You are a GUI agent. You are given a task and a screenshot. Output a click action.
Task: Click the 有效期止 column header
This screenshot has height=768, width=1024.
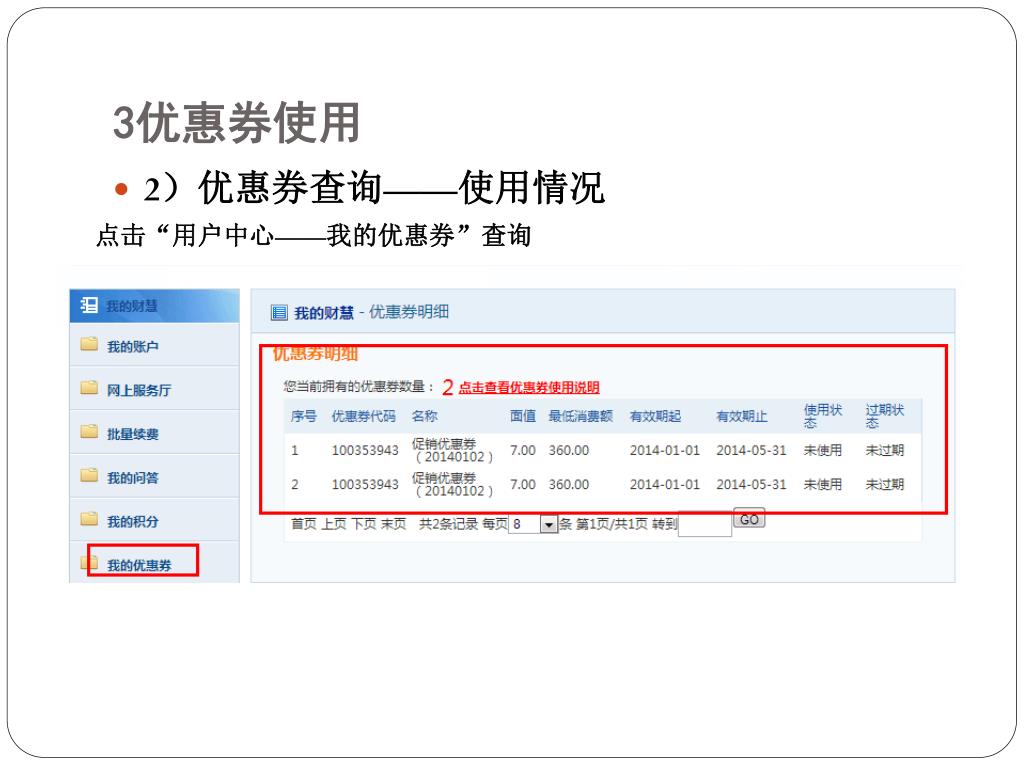[742, 416]
